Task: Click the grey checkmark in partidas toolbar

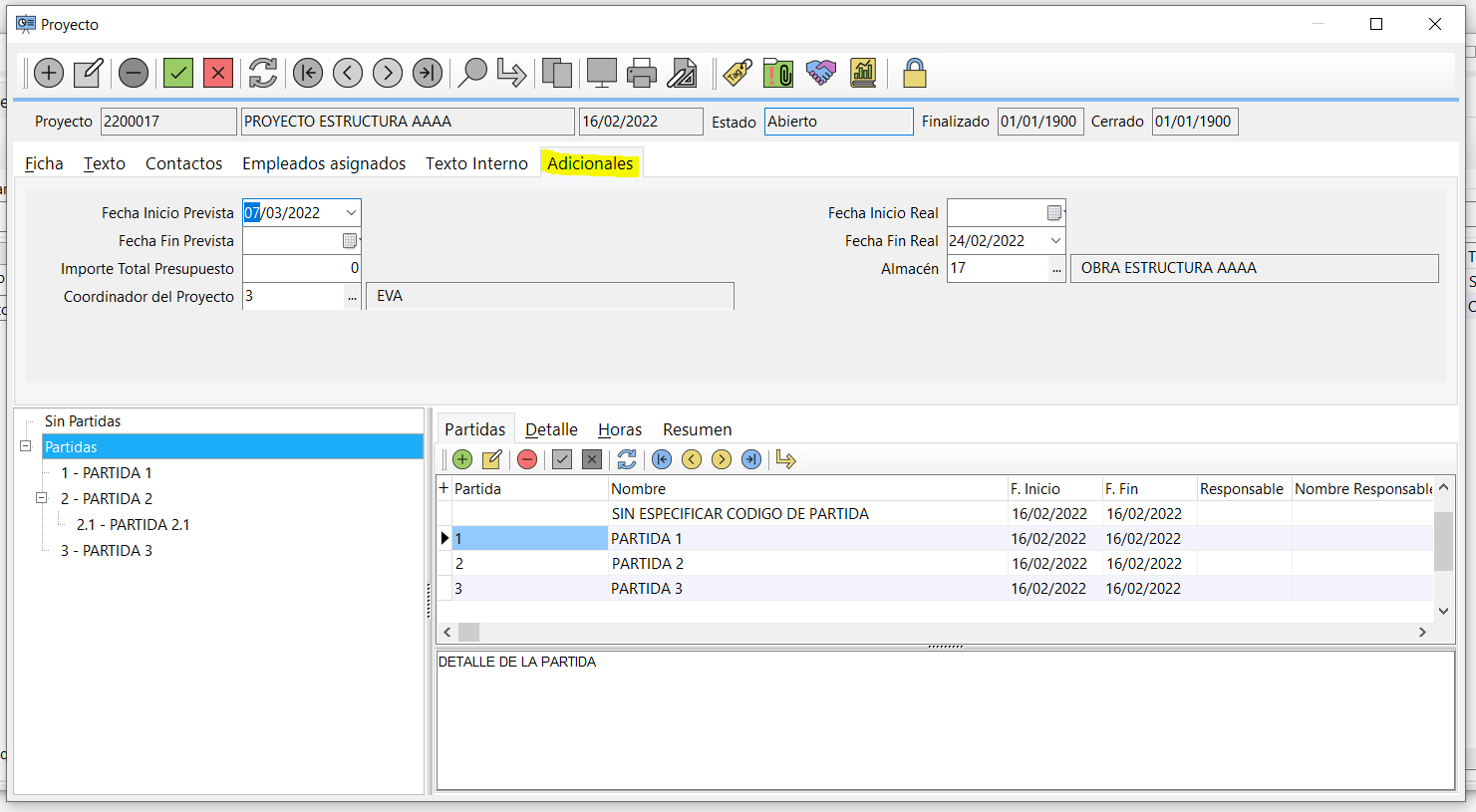Action: click(562, 459)
